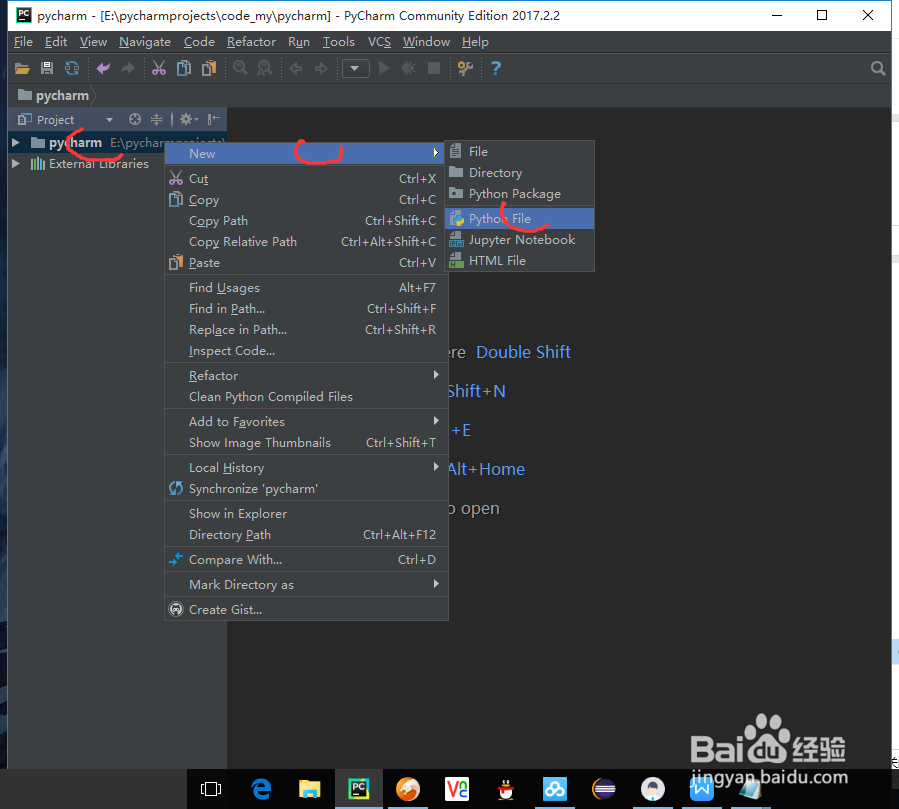Image resolution: width=899 pixels, height=809 pixels.
Task: Expand External Libraries tree node
Action: (15, 163)
